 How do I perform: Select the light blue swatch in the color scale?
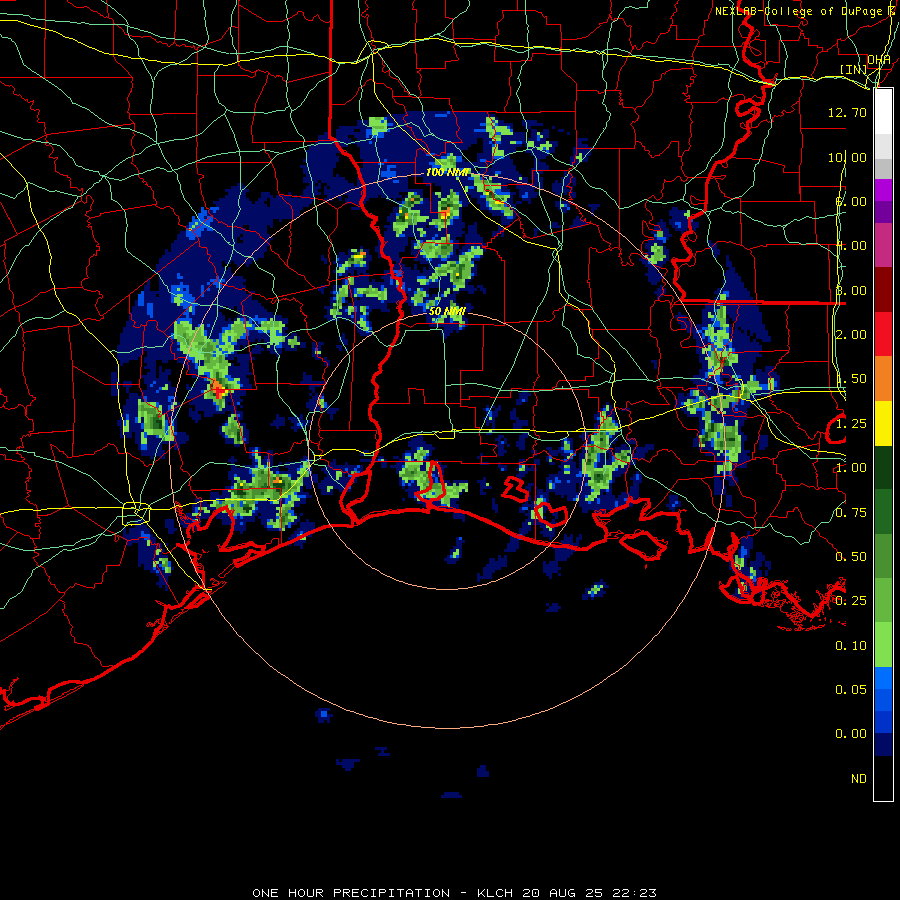[x=883, y=678]
